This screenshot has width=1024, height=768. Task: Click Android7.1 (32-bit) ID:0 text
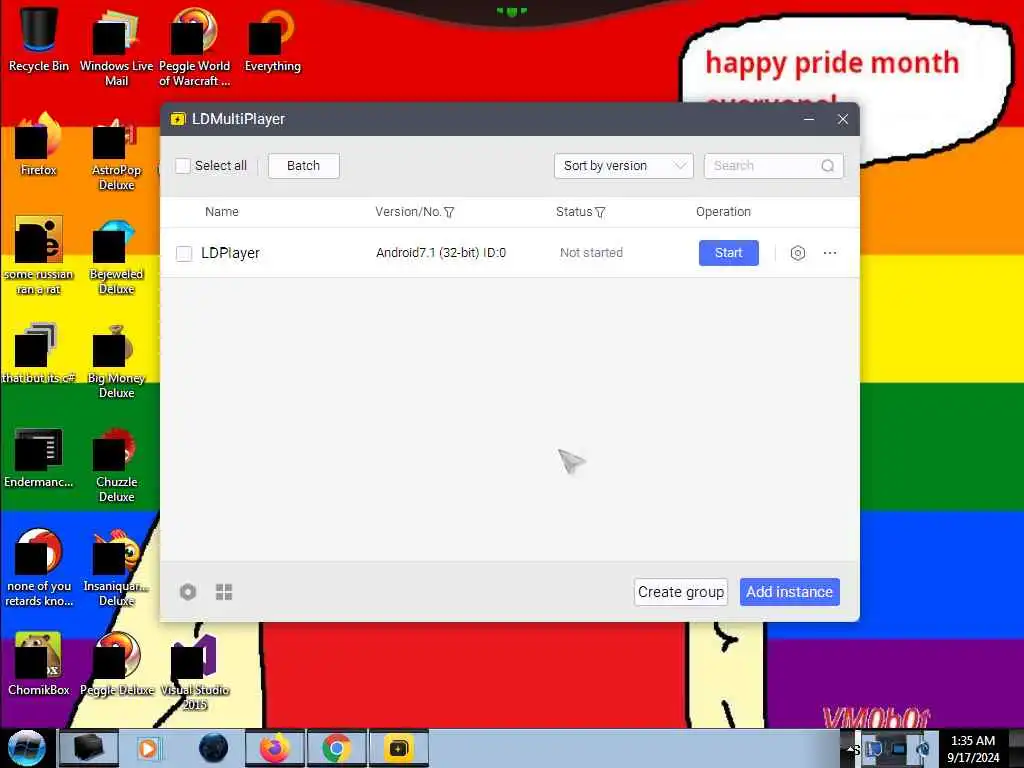click(441, 253)
